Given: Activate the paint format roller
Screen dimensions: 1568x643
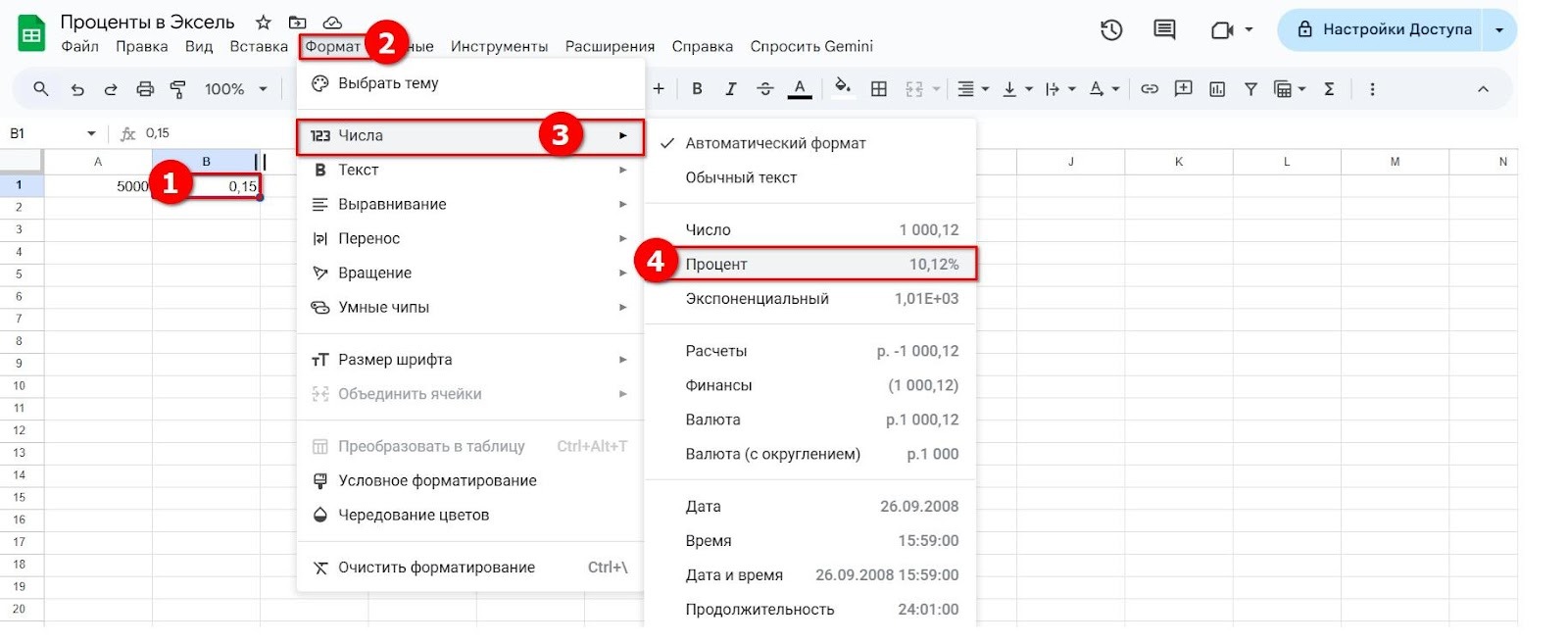Looking at the screenshot, I should 178,89.
